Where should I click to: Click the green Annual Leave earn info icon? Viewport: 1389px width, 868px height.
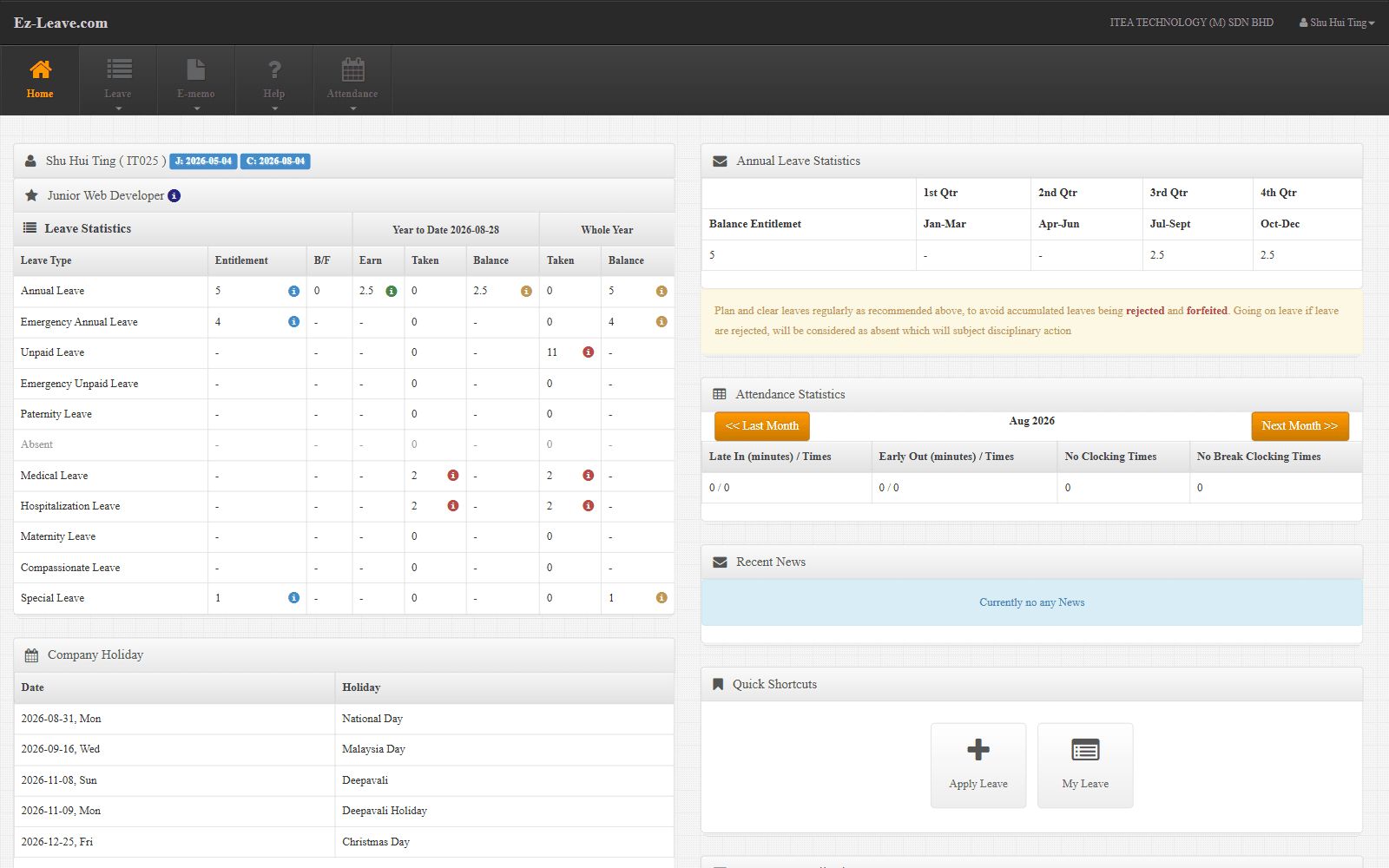392,292
